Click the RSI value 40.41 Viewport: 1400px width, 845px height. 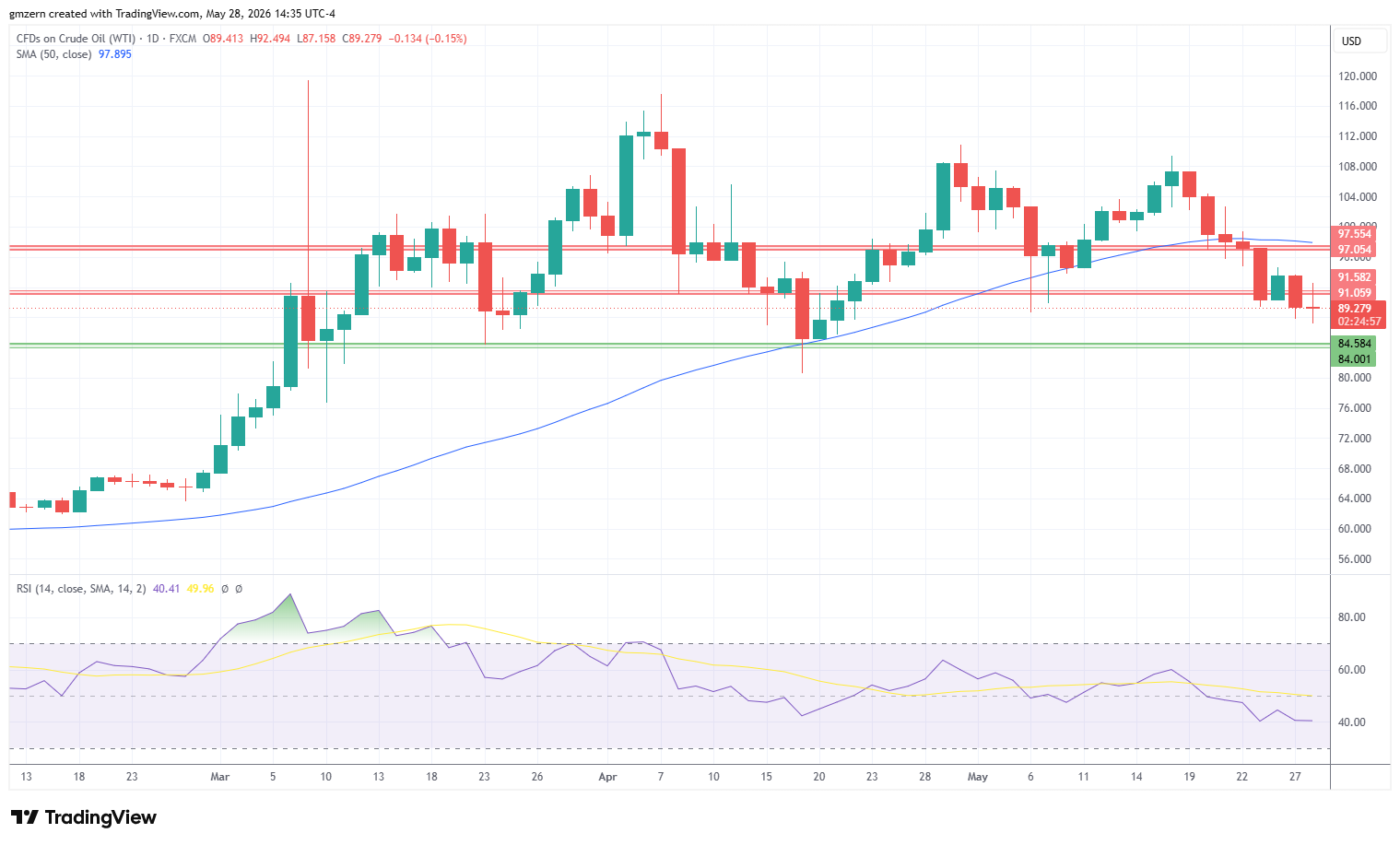point(167,589)
